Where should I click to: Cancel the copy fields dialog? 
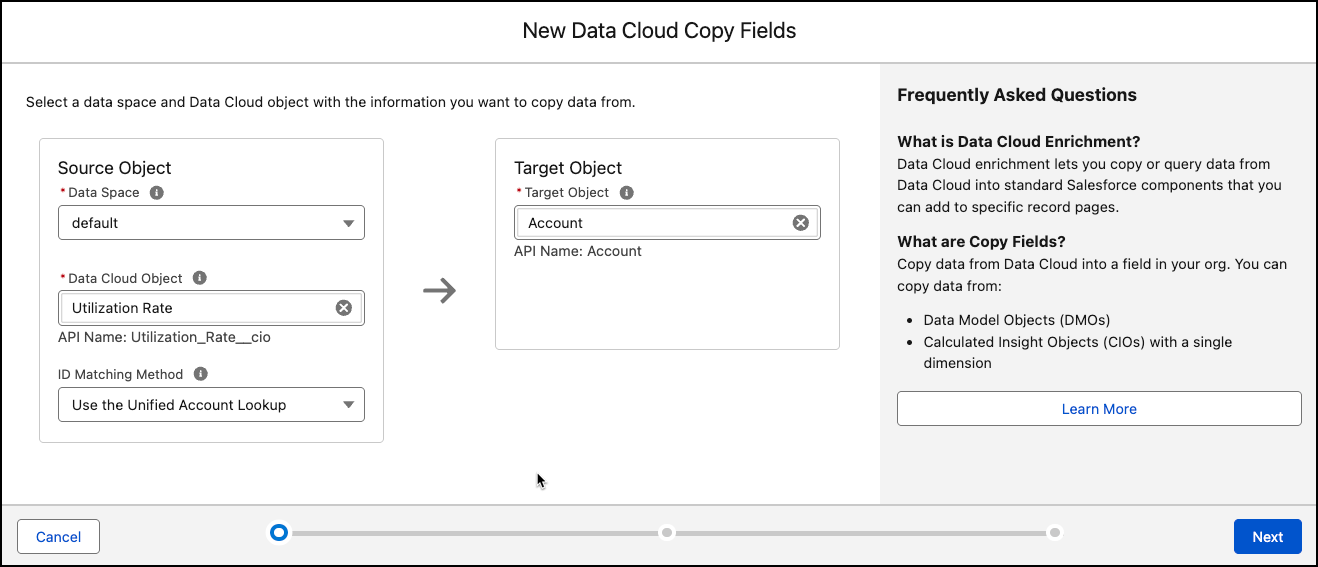(58, 537)
